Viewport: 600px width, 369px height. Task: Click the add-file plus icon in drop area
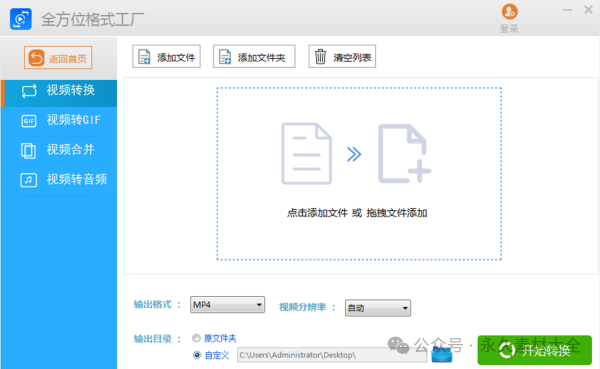404,153
